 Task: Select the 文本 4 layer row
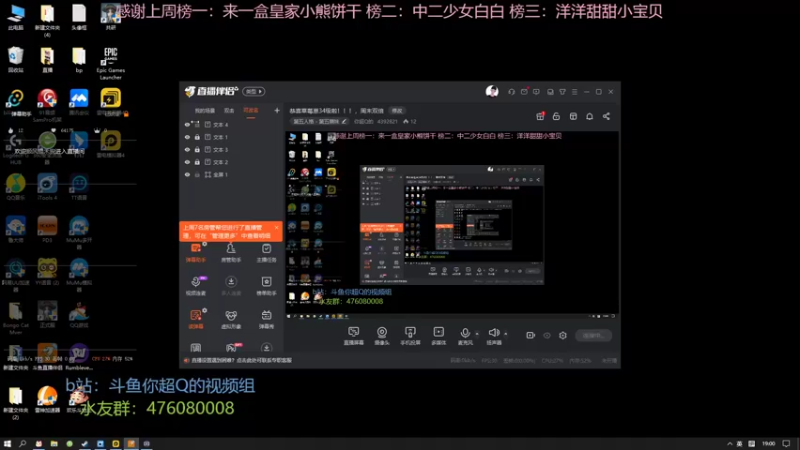coord(231,124)
